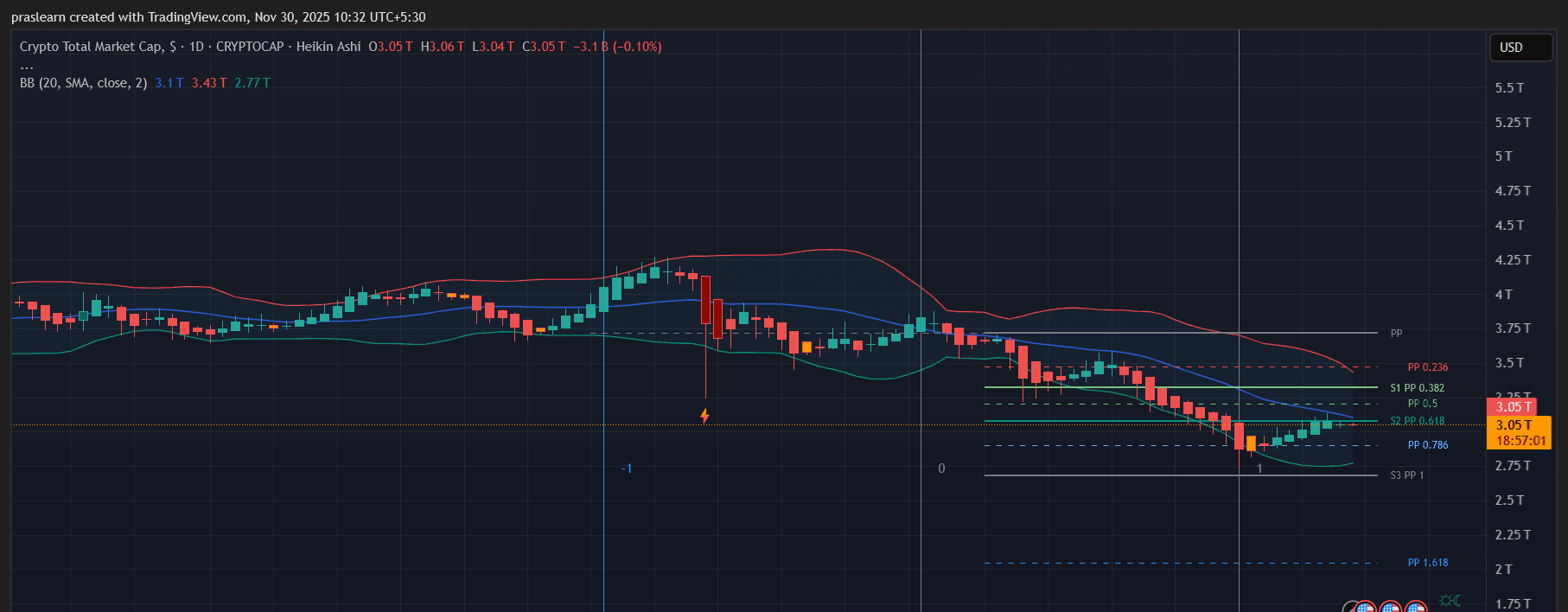Screen dimensions: 1568x612
Task: Click the 4.25 T price axis label
Action: [x=1513, y=260]
